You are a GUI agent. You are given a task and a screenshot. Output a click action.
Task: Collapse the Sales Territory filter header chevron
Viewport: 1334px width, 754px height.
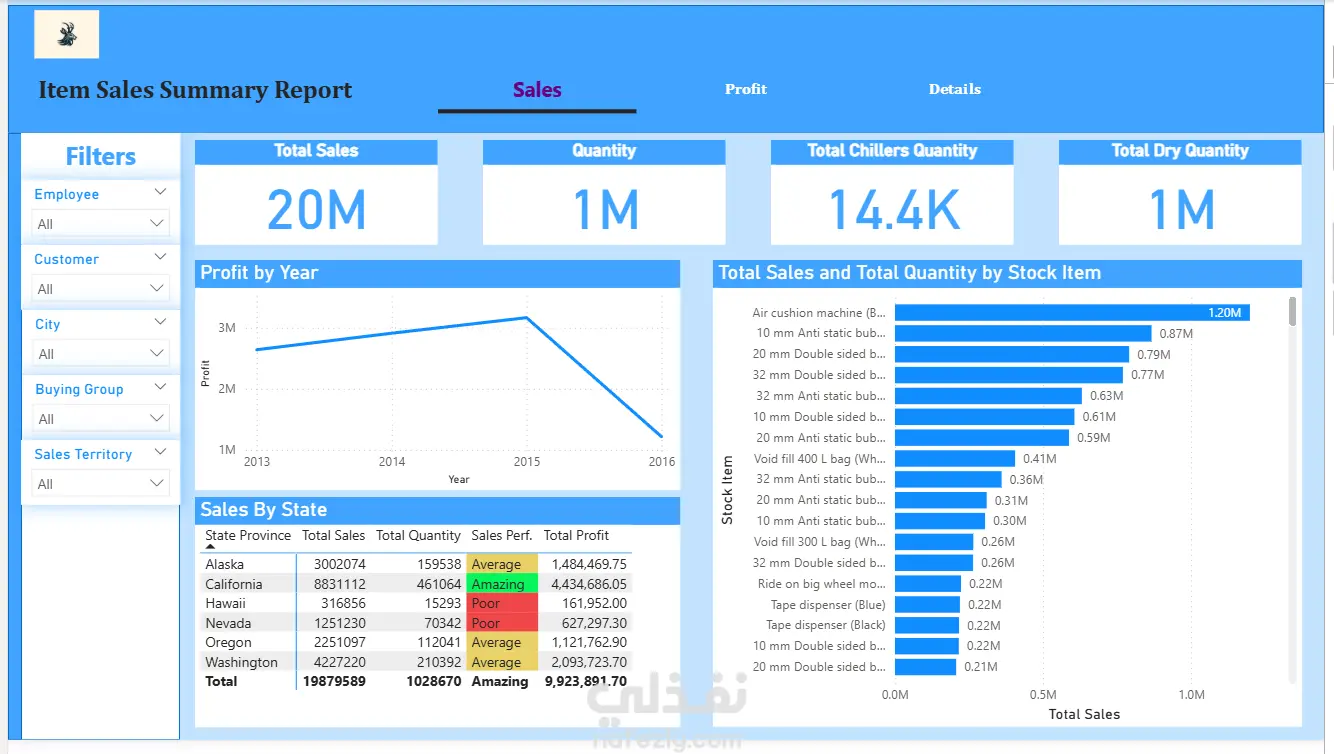tap(160, 452)
